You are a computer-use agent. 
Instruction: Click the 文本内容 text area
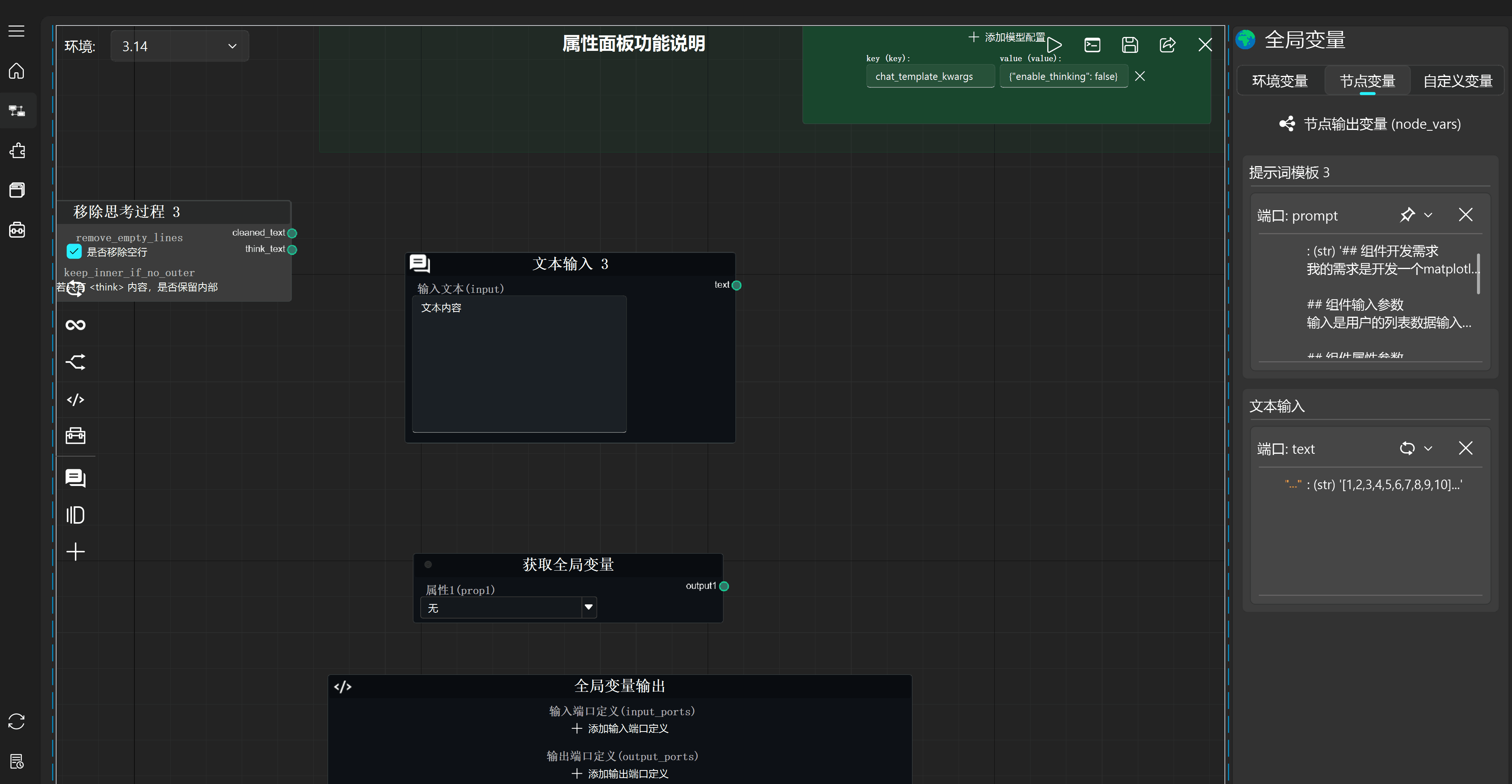tap(520, 364)
